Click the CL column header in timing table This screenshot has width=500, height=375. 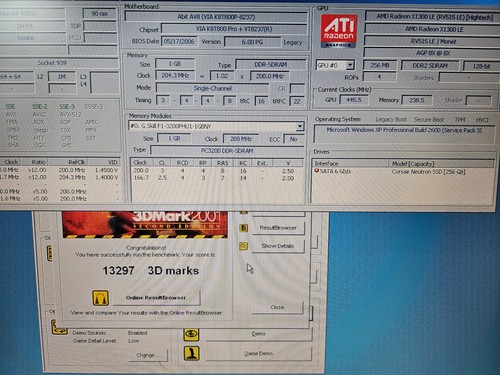pyautogui.click(x=162, y=163)
